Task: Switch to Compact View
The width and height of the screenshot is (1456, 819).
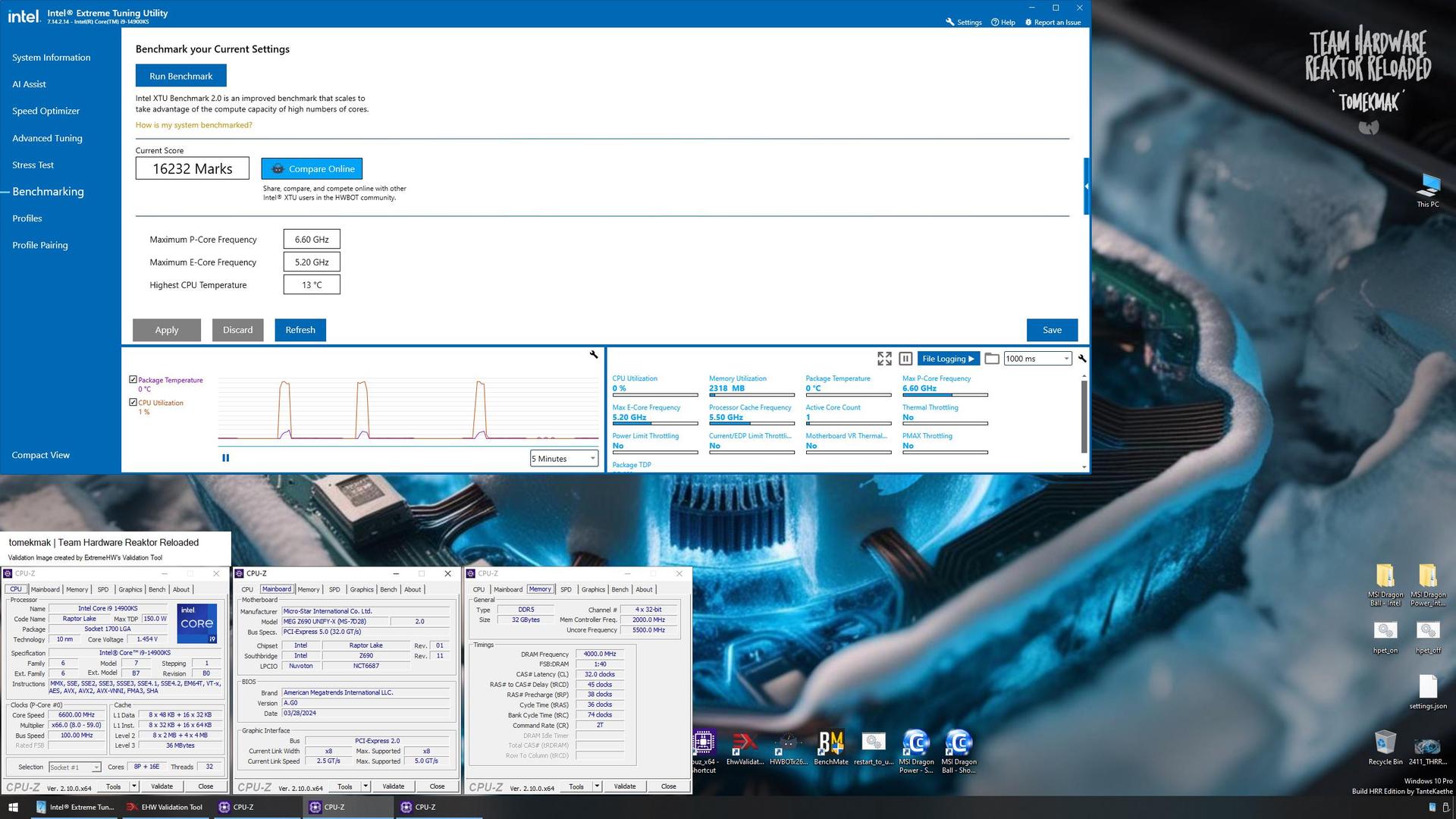Action: pyautogui.click(x=40, y=455)
